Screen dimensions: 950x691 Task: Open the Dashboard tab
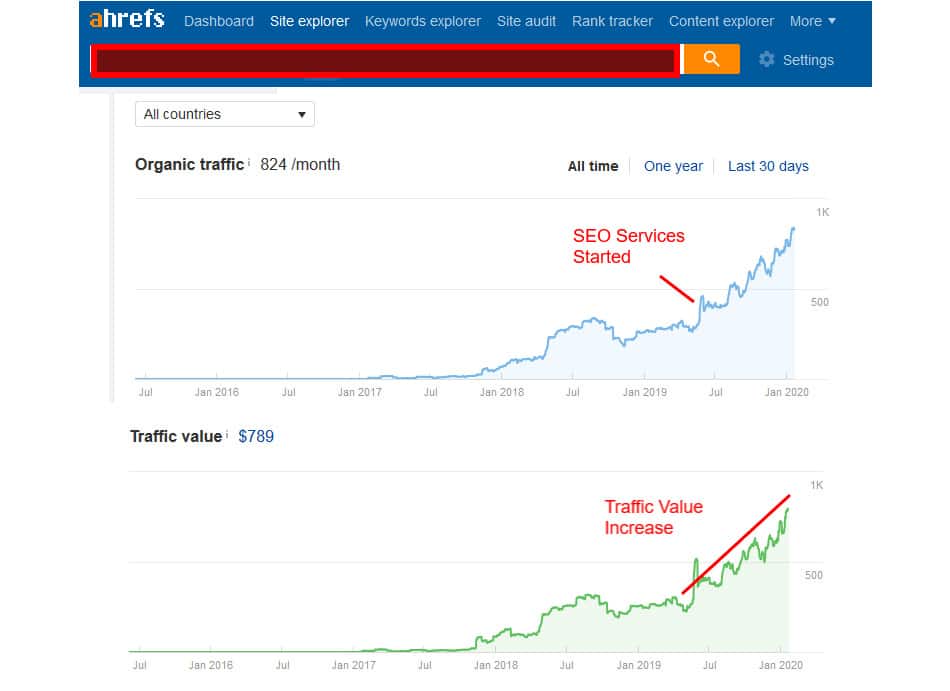click(219, 21)
